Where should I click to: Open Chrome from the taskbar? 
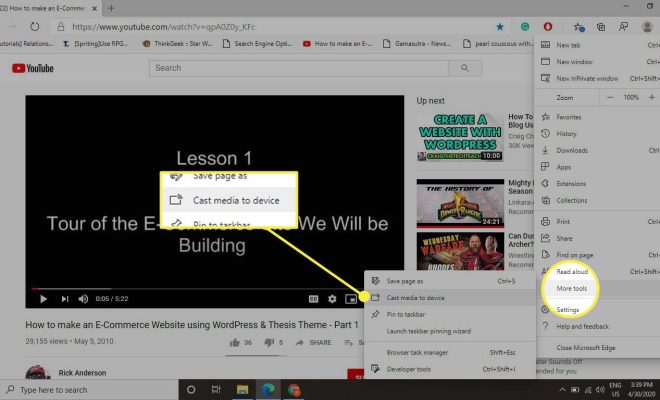(x=294, y=389)
